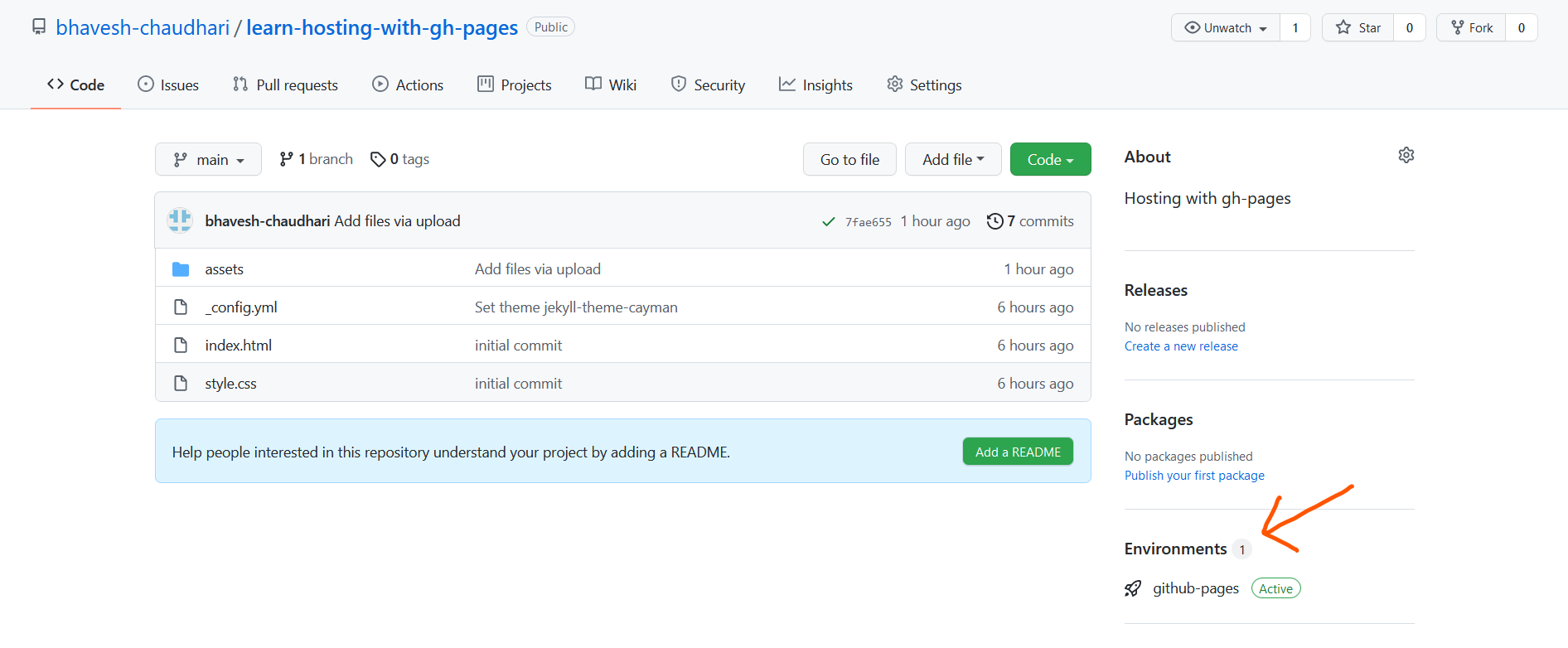Click Publish your first package link
This screenshot has height=648, width=1568.
(x=1194, y=476)
